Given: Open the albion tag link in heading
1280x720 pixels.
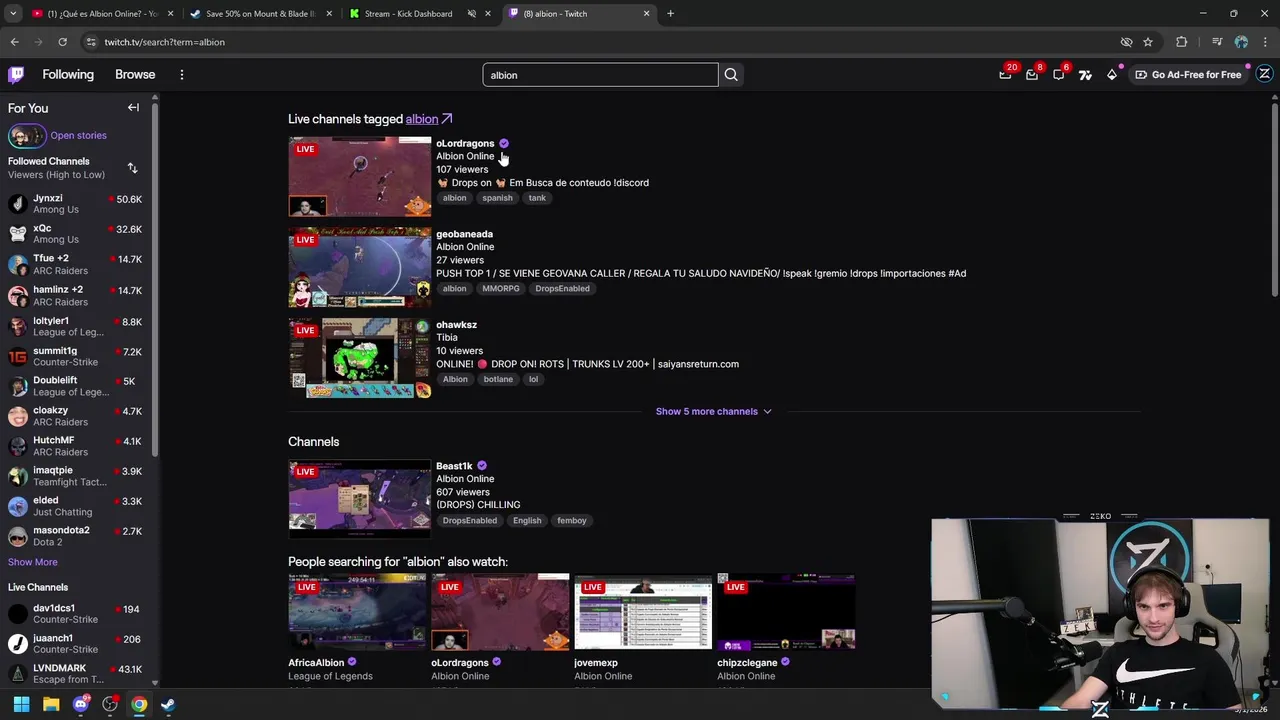Looking at the screenshot, I should point(421,119).
